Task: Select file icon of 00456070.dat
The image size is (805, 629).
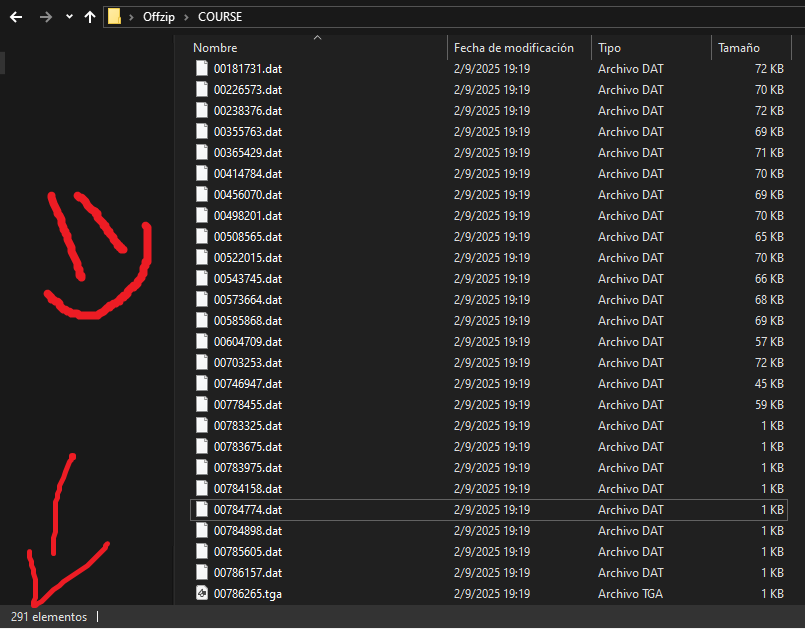Action: [202, 195]
